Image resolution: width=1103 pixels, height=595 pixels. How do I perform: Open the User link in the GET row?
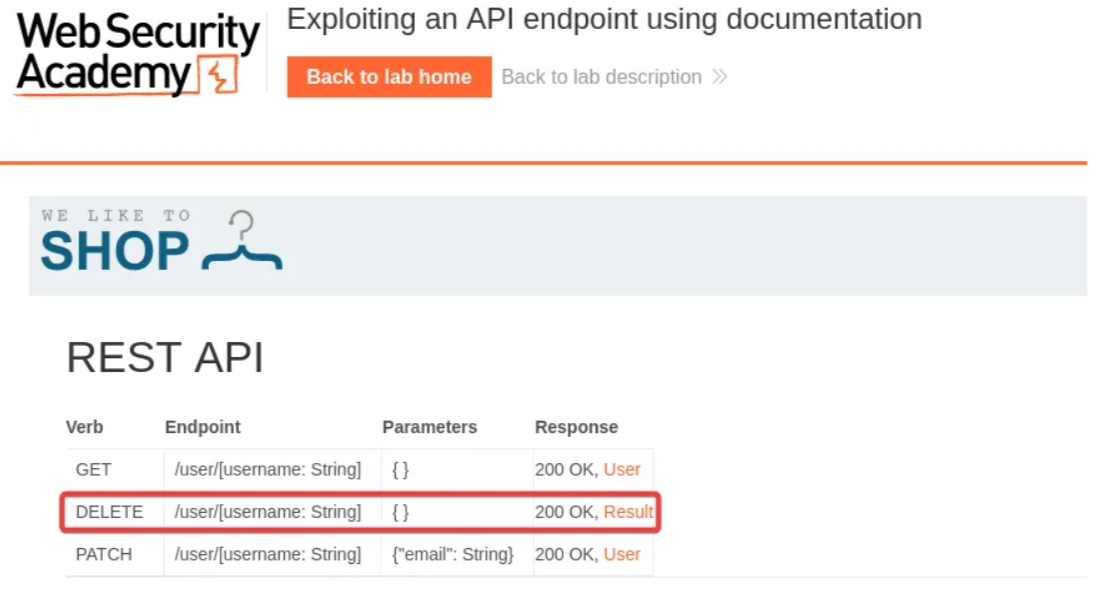(x=622, y=469)
